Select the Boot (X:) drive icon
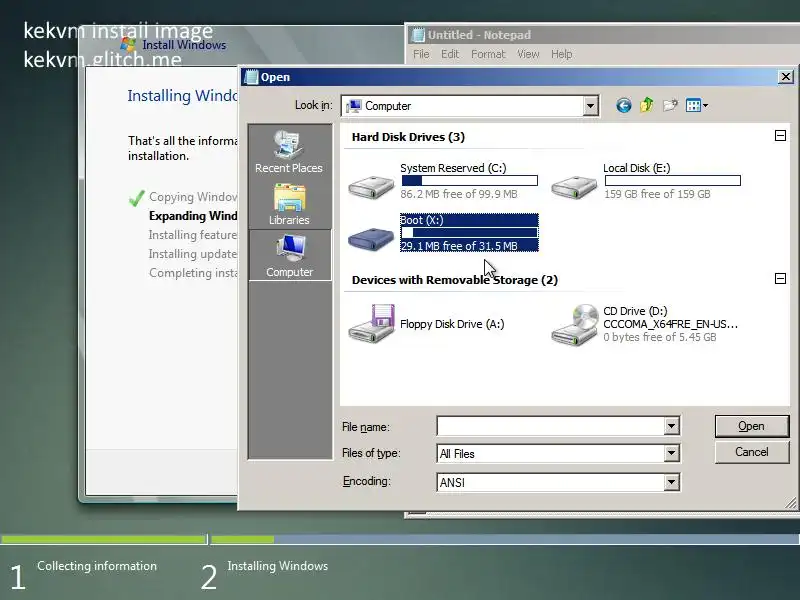The width and height of the screenshot is (800, 600). click(371, 238)
